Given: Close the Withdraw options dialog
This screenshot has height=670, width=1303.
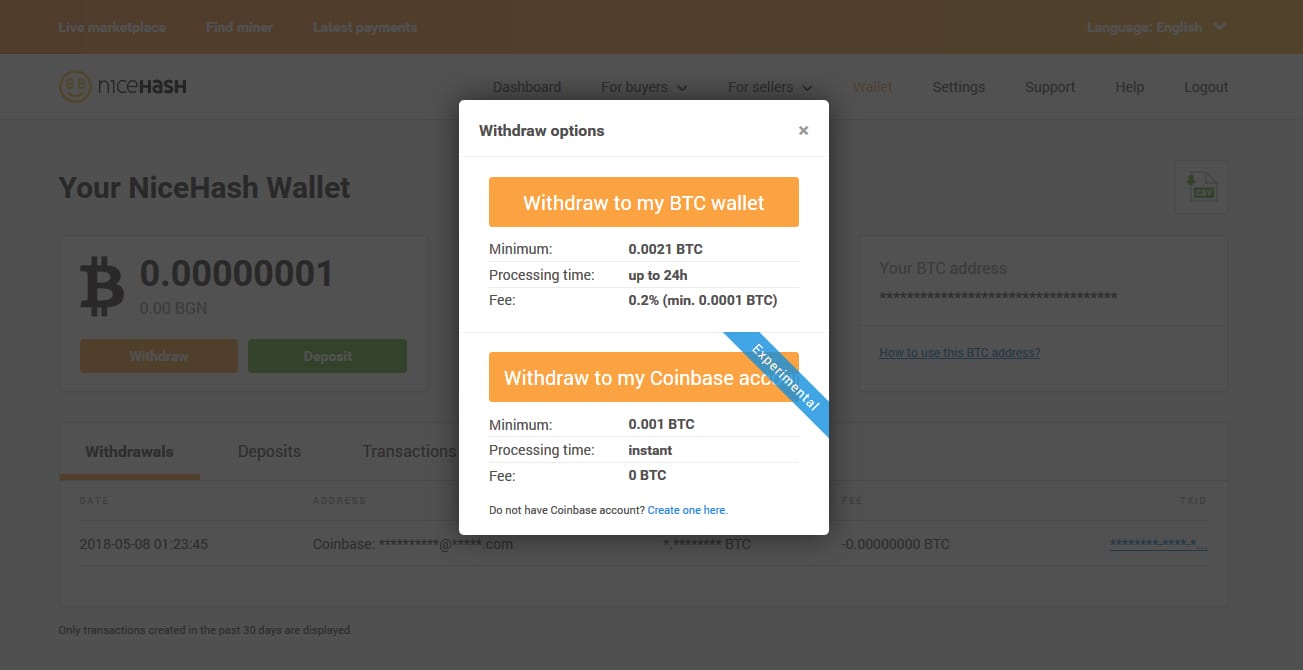Looking at the screenshot, I should 803,131.
